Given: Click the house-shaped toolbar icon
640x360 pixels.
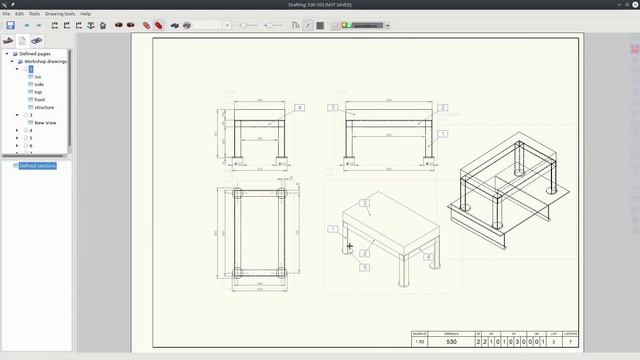Looking at the screenshot, I should [x=103, y=25].
